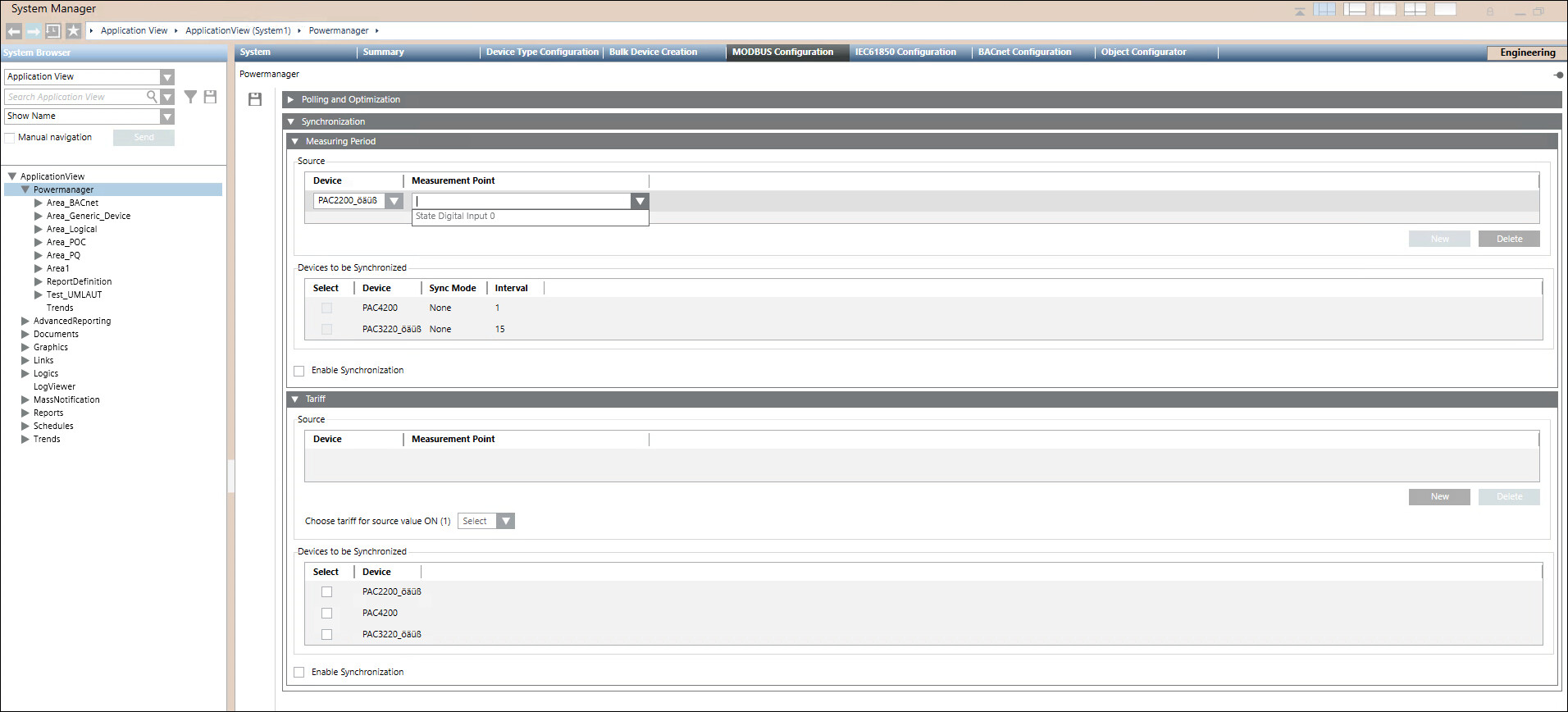The height and width of the screenshot is (712, 1568).
Task: Open the Object Configurator tab
Action: (x=1143, y=52)
